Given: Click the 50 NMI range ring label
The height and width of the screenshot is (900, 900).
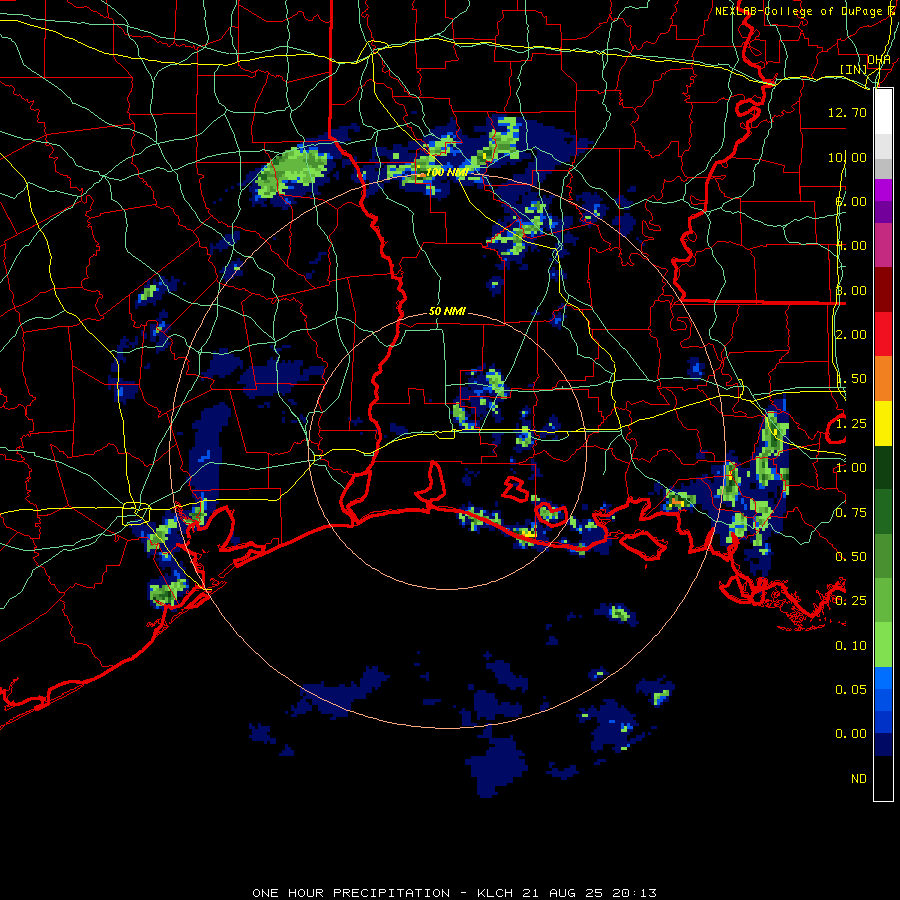Looking at the screenshot, I should [447, 311].
